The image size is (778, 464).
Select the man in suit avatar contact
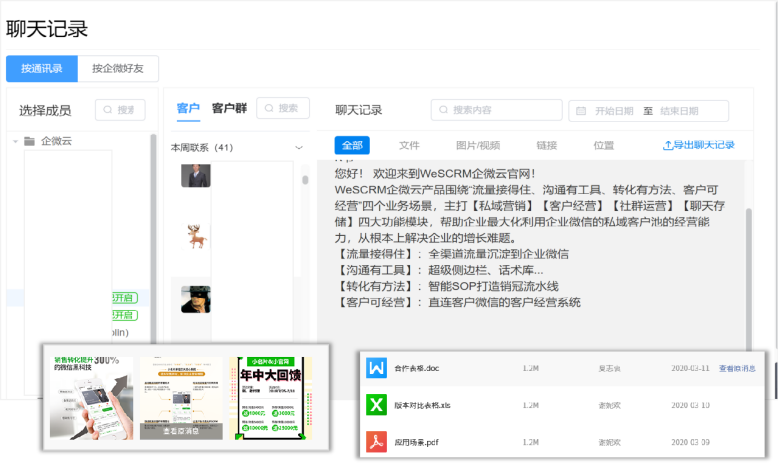point(195,176)
